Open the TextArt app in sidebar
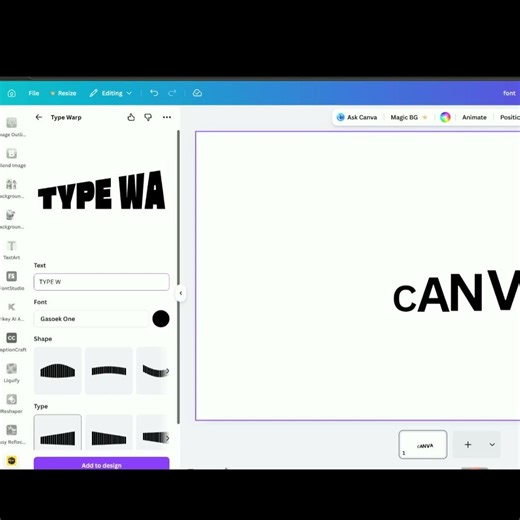This screenshot has height=520, width=520. (x=12, y=250)
